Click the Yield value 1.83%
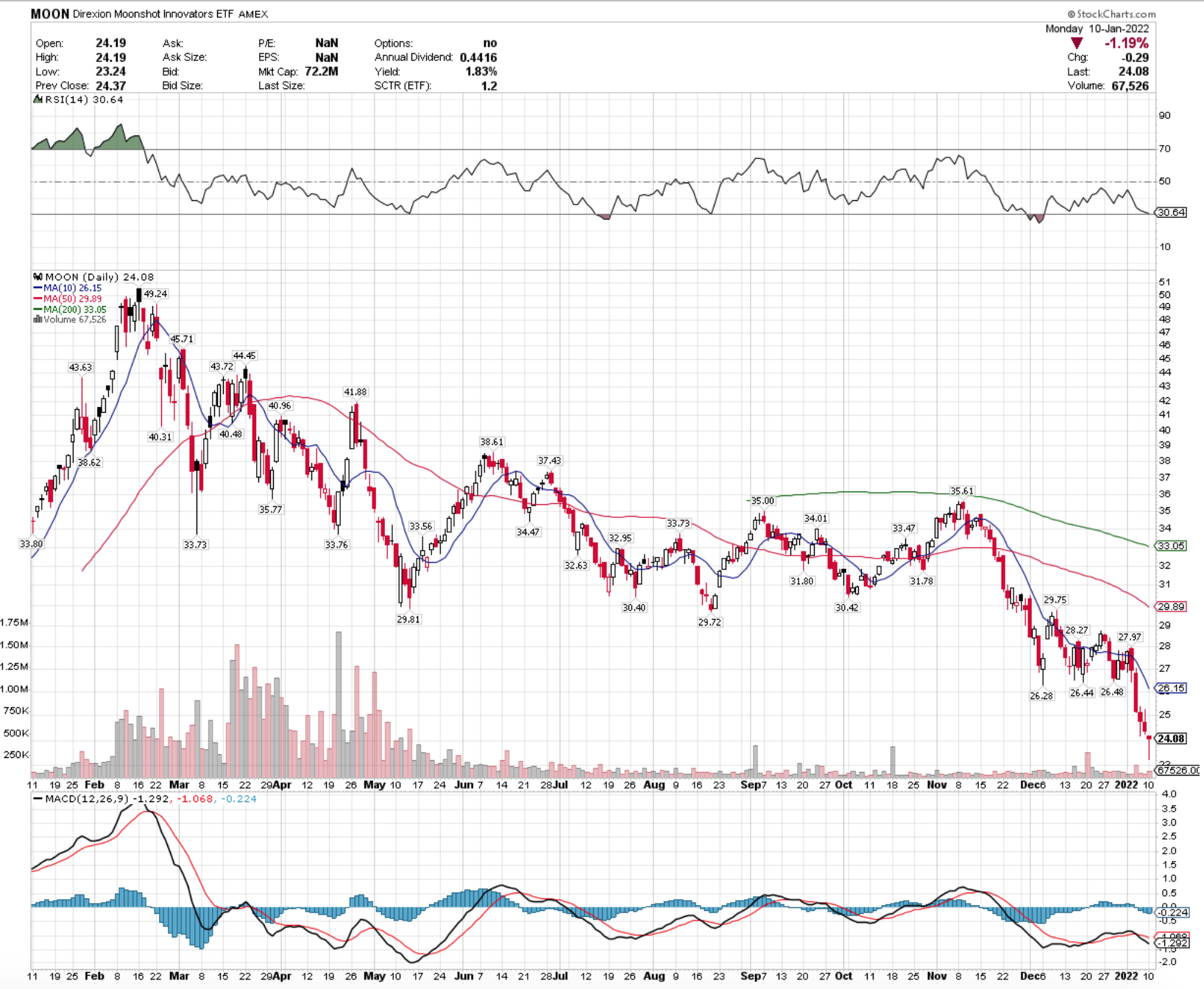The image size is (1204, 989). tap(481, 71)
